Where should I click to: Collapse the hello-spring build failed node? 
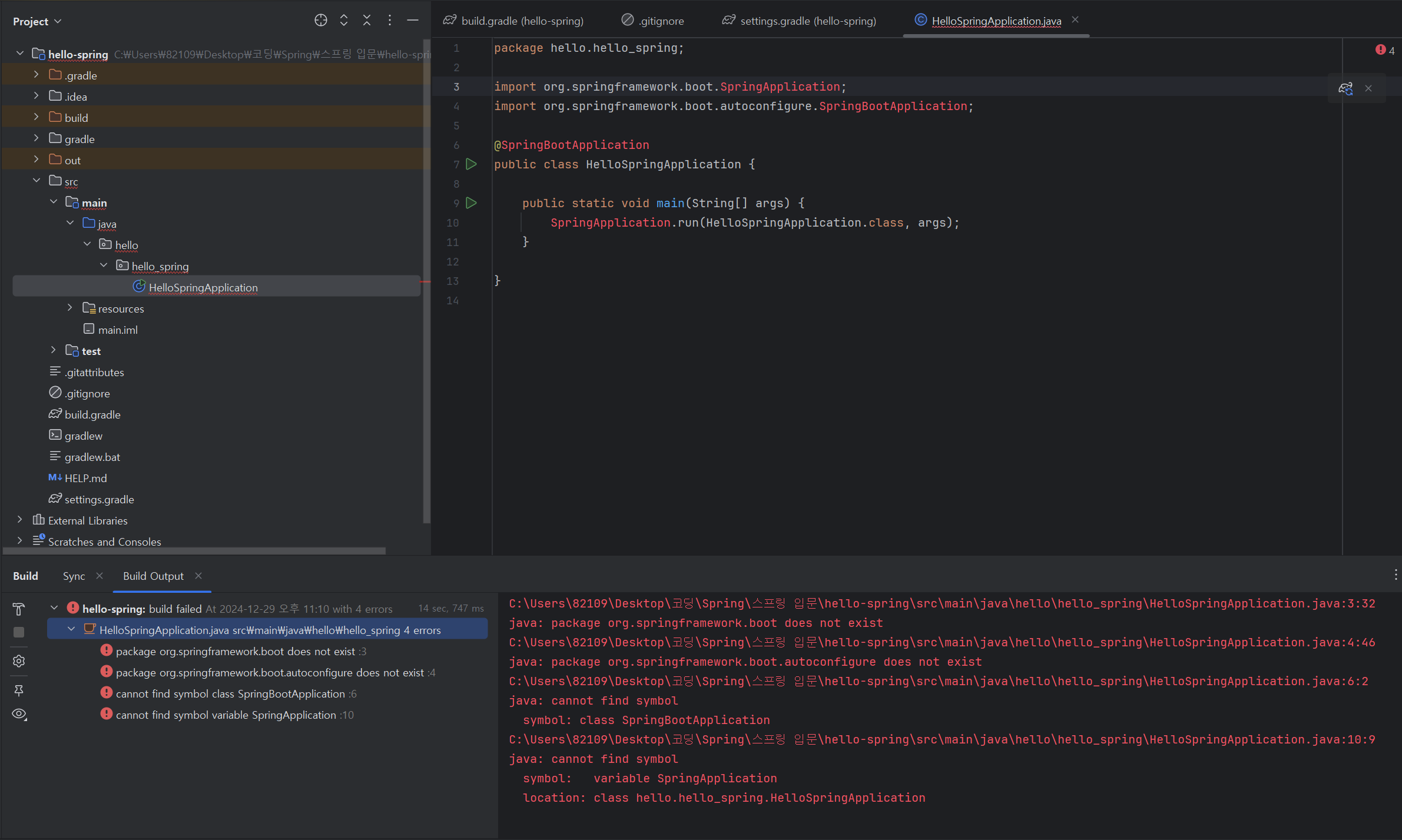54,608
